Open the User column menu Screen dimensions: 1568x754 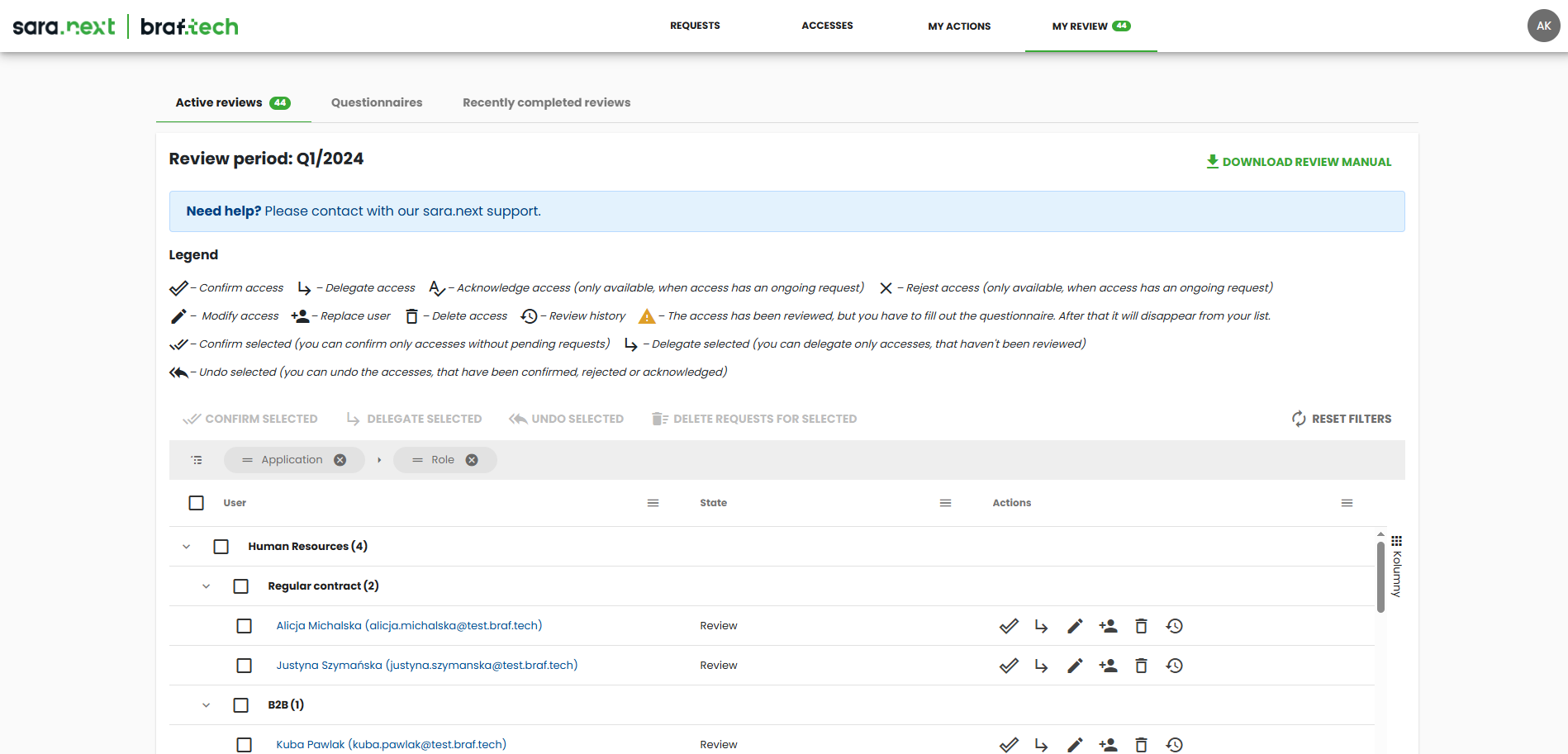click(653, 503)
